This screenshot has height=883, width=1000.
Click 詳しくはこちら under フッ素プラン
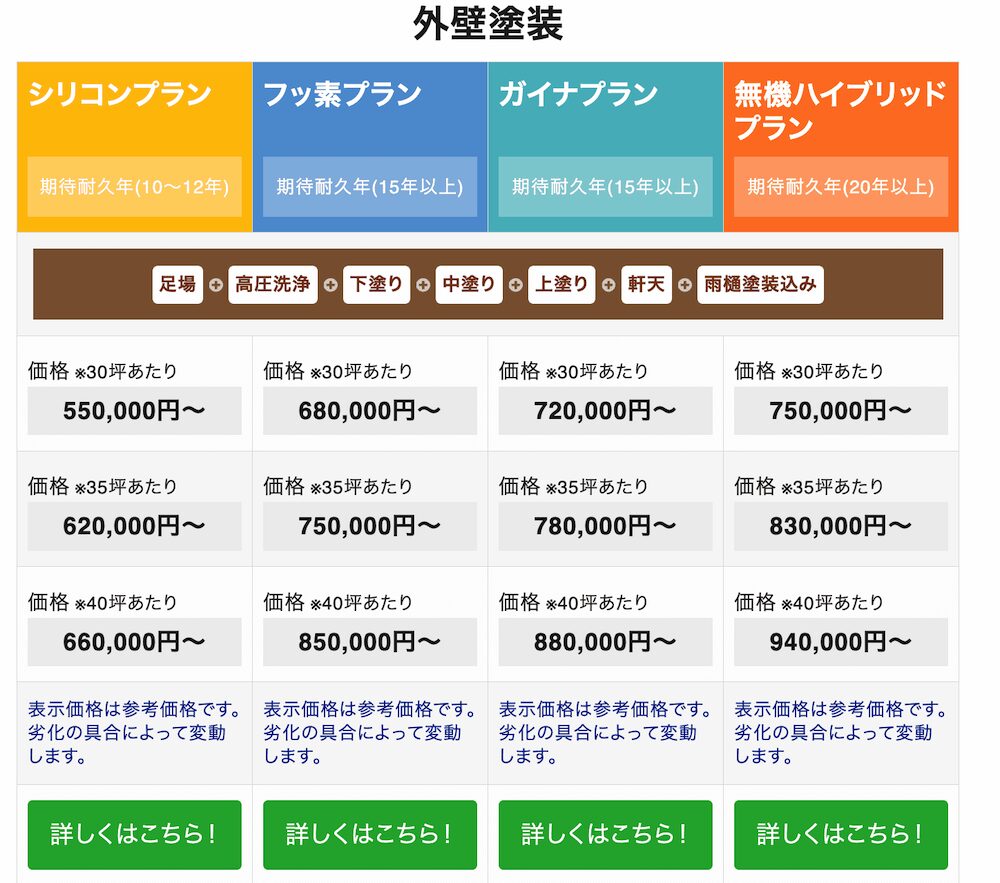coord(369,834)
